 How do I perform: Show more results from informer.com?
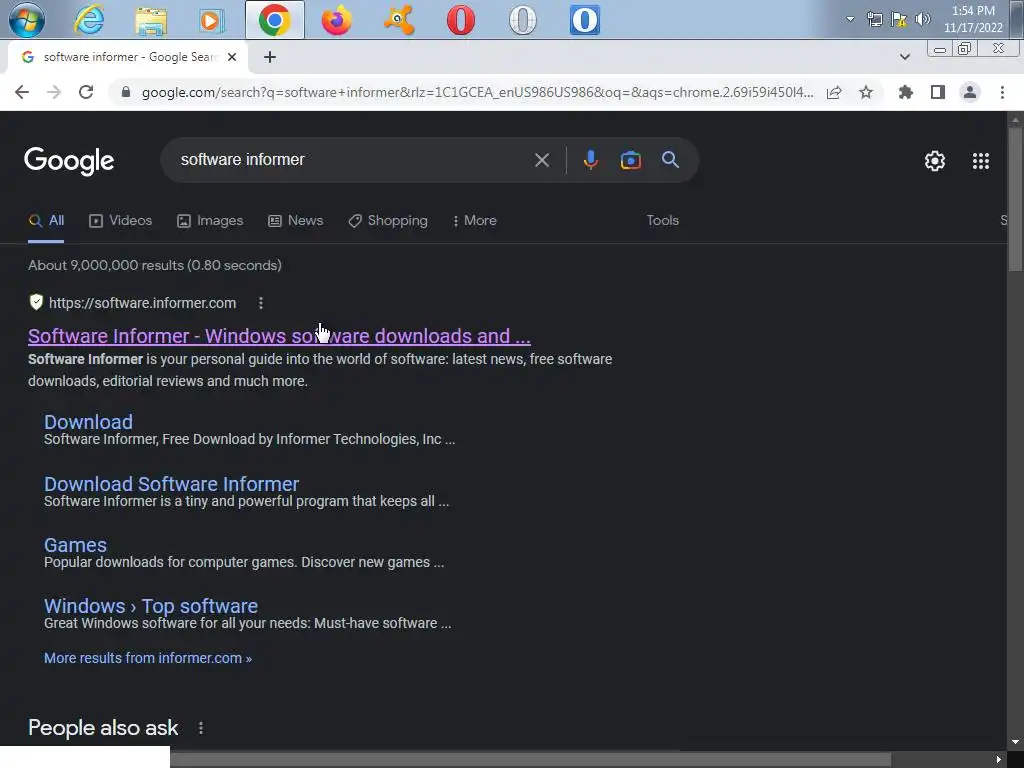point(148,658)
